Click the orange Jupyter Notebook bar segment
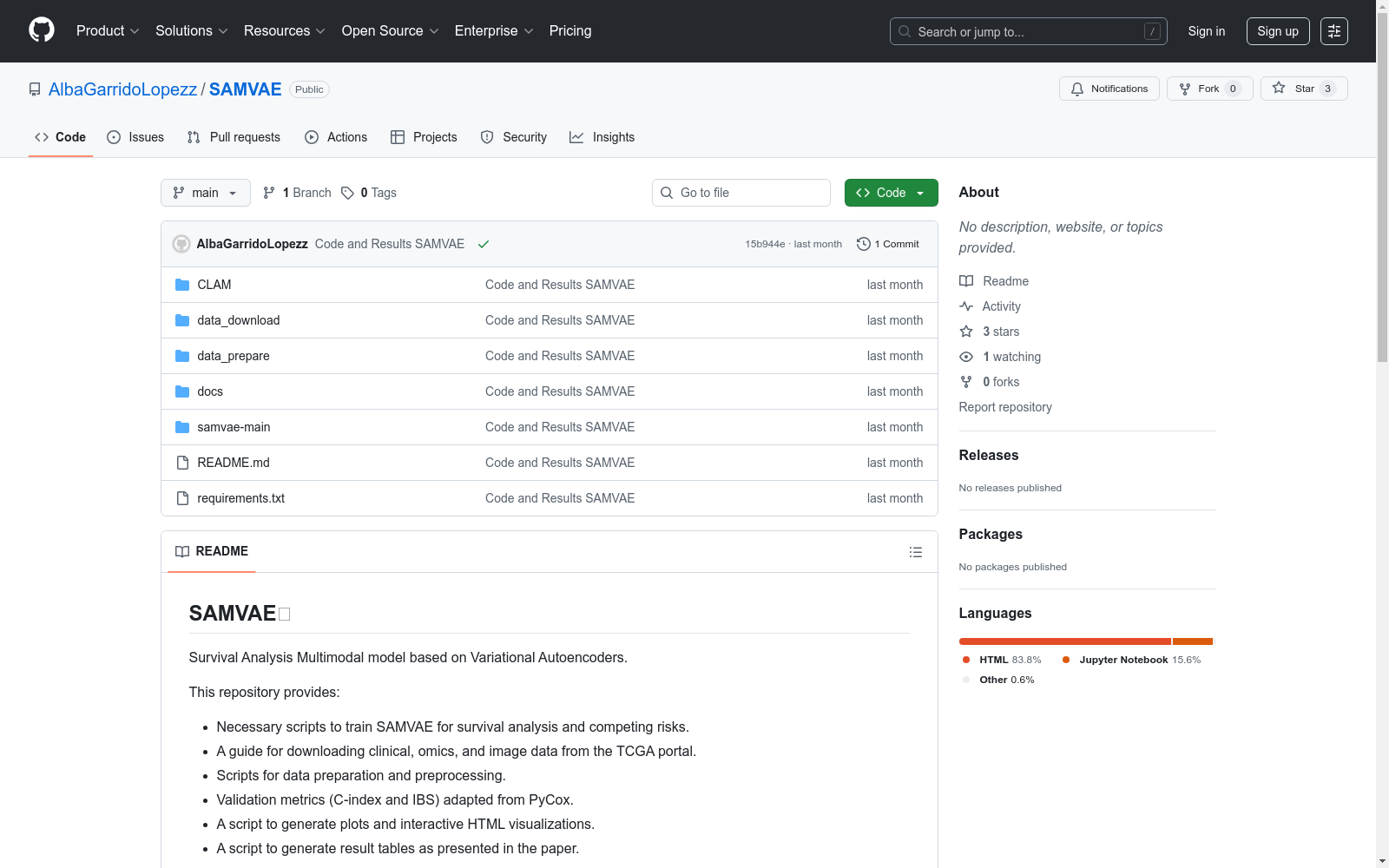 tap(1192, 641)
